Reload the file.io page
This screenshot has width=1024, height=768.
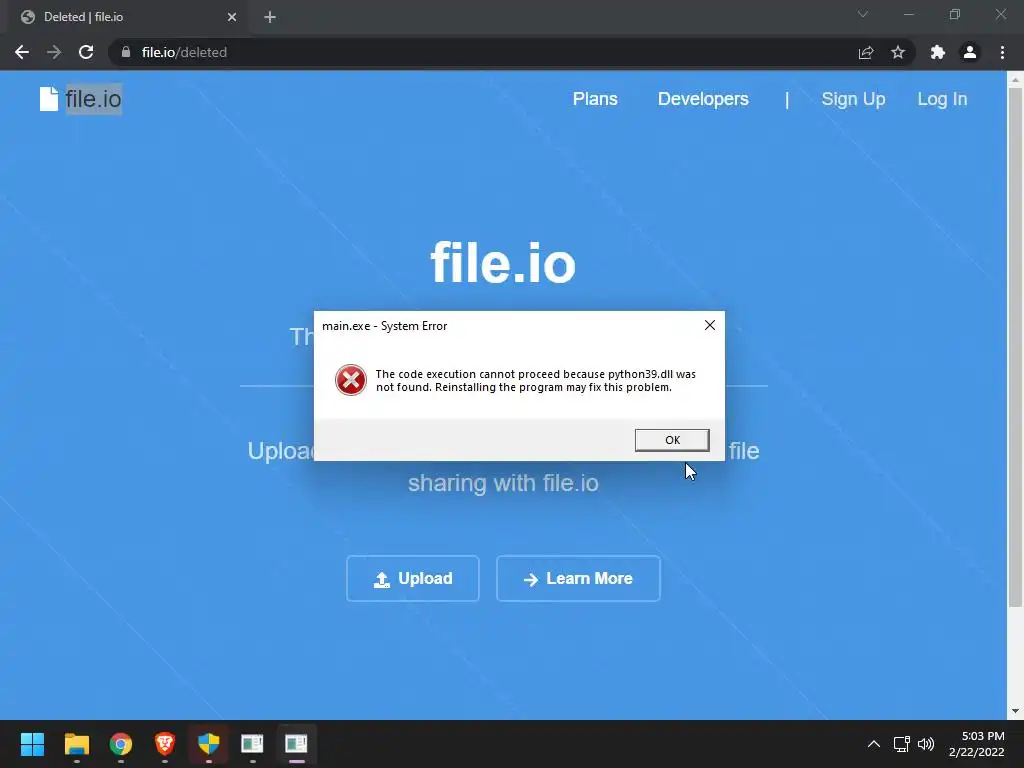click(86, 52)
